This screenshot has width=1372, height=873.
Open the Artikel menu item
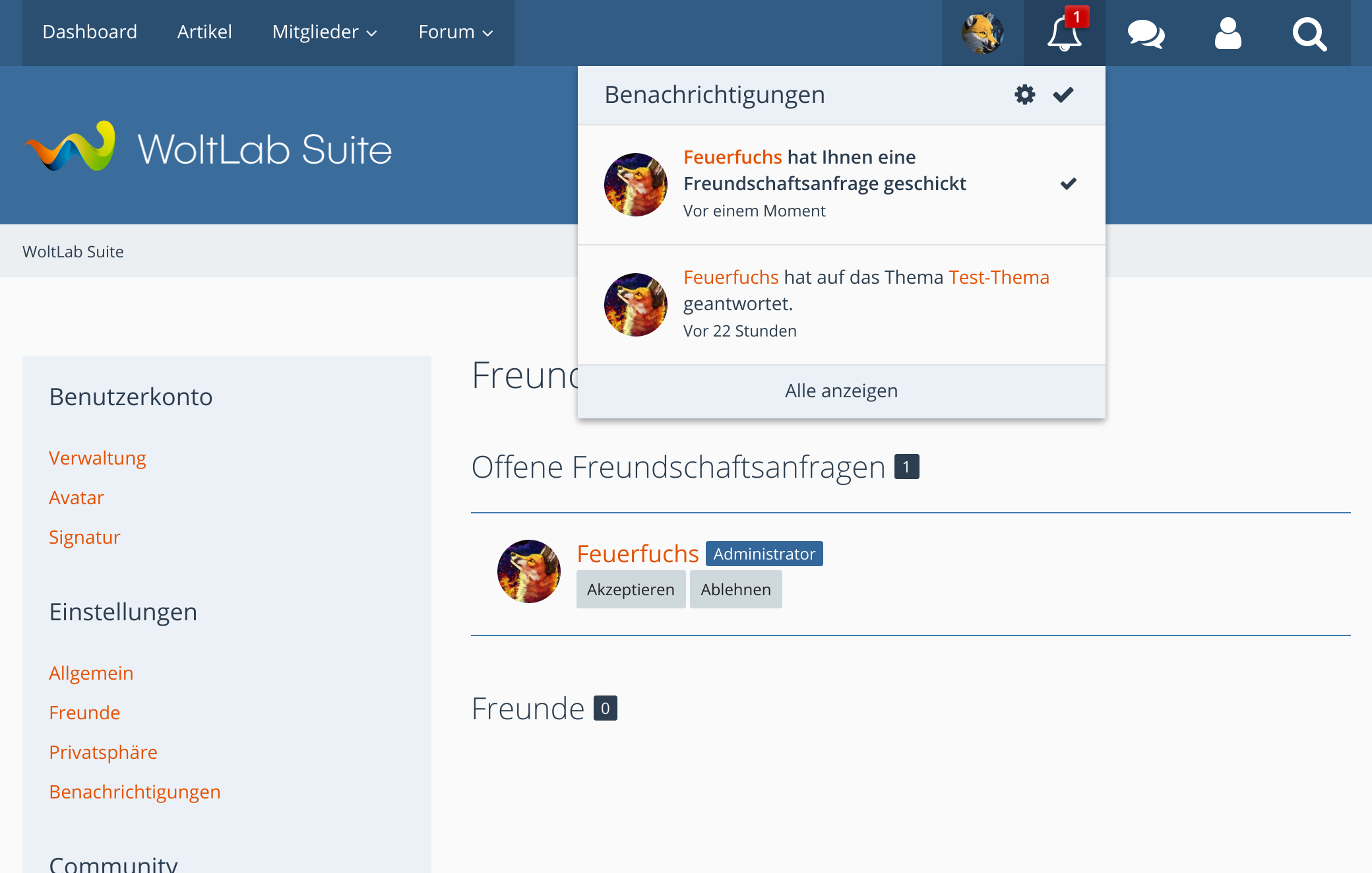click(204, 32)
